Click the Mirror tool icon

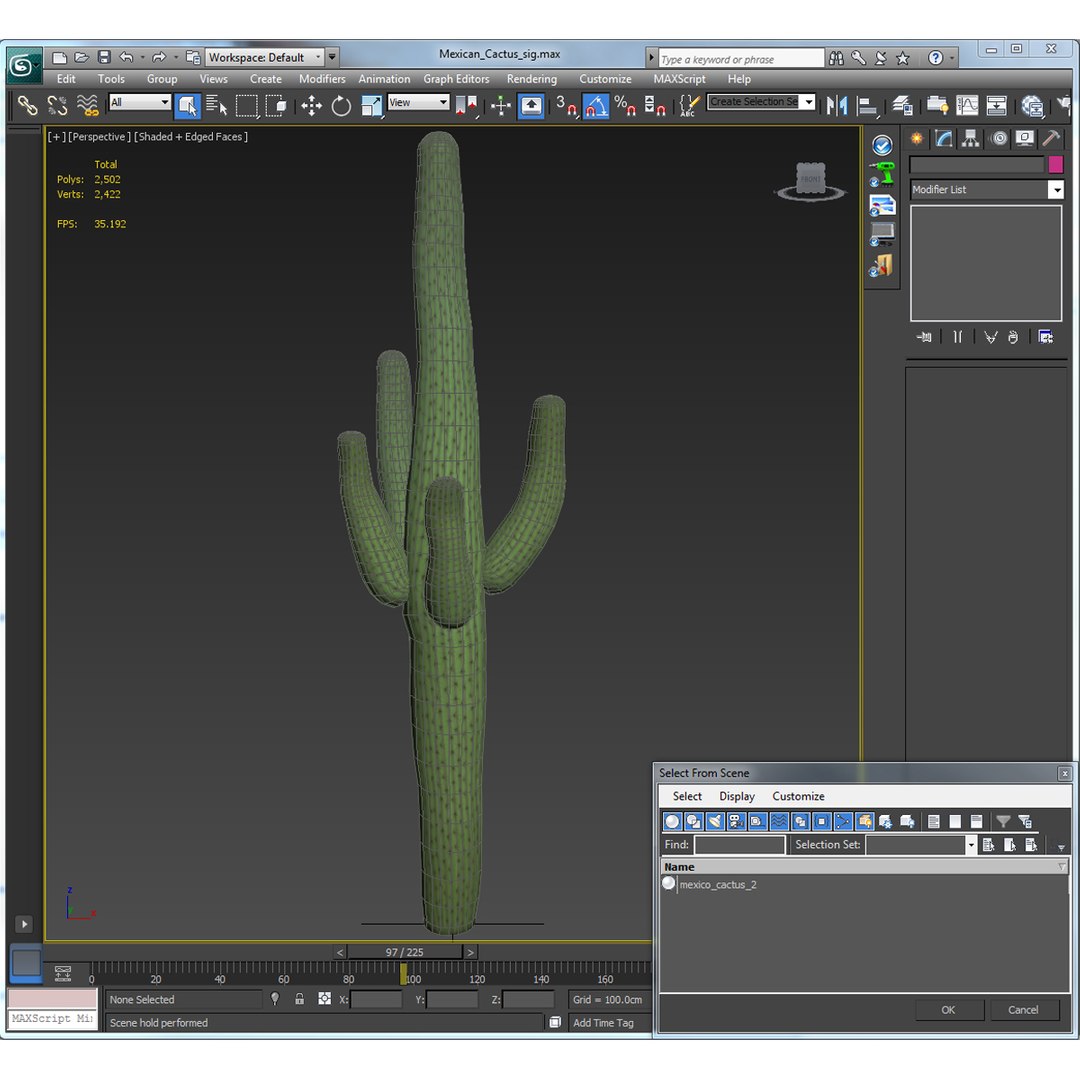click(x=837, y=105)
